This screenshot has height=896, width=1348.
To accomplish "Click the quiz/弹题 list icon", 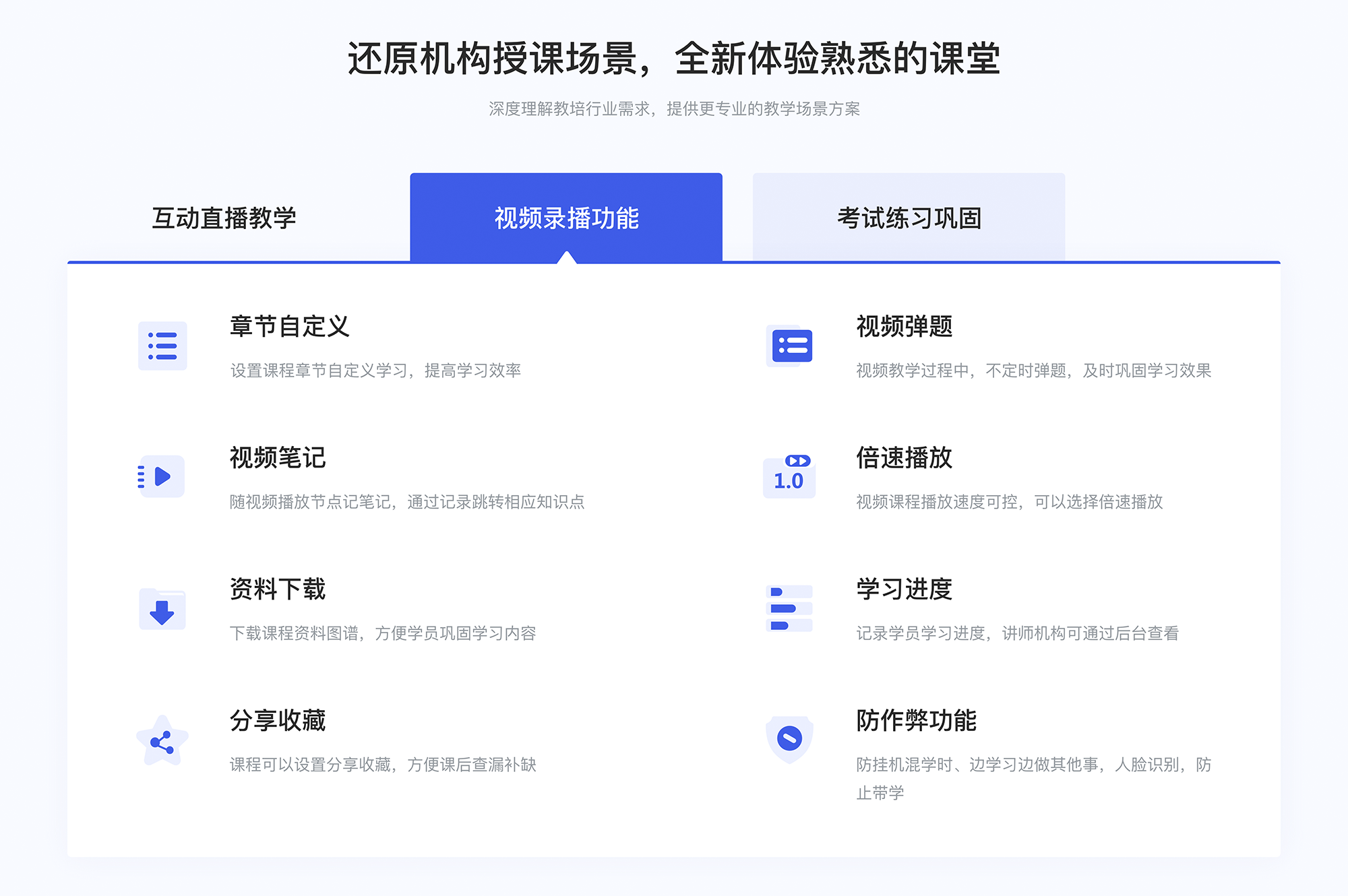I will tap(790, 347).
